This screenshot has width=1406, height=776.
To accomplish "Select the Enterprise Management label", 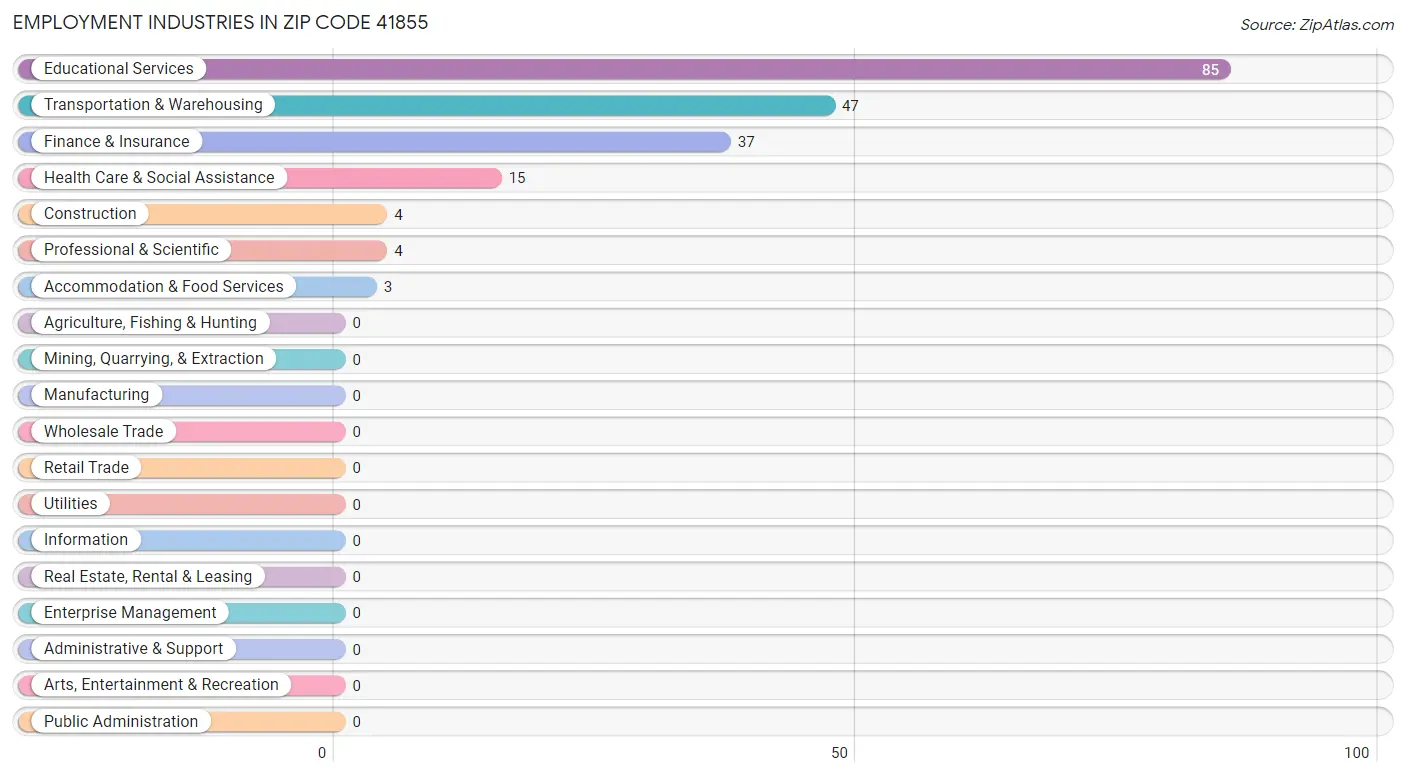I will coord(130,612).
